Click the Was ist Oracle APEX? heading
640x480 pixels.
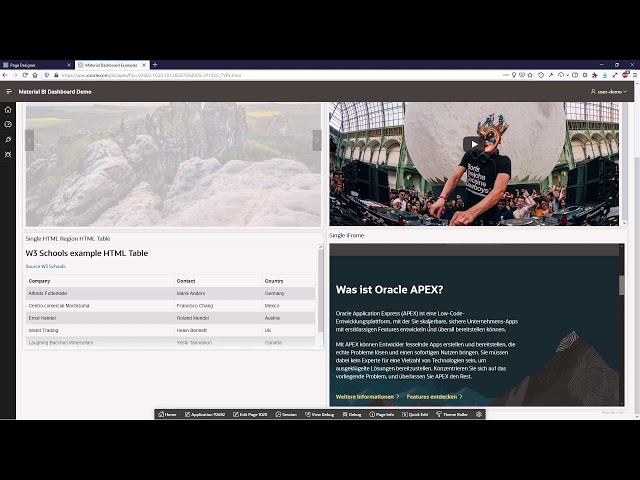[389, 289]
